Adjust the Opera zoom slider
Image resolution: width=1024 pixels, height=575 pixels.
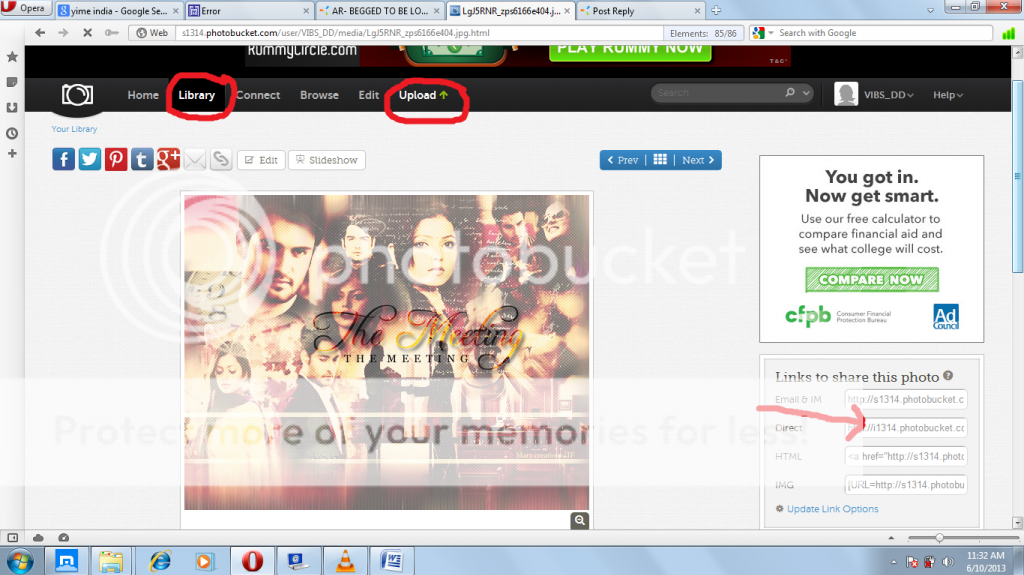pos(938,537)
